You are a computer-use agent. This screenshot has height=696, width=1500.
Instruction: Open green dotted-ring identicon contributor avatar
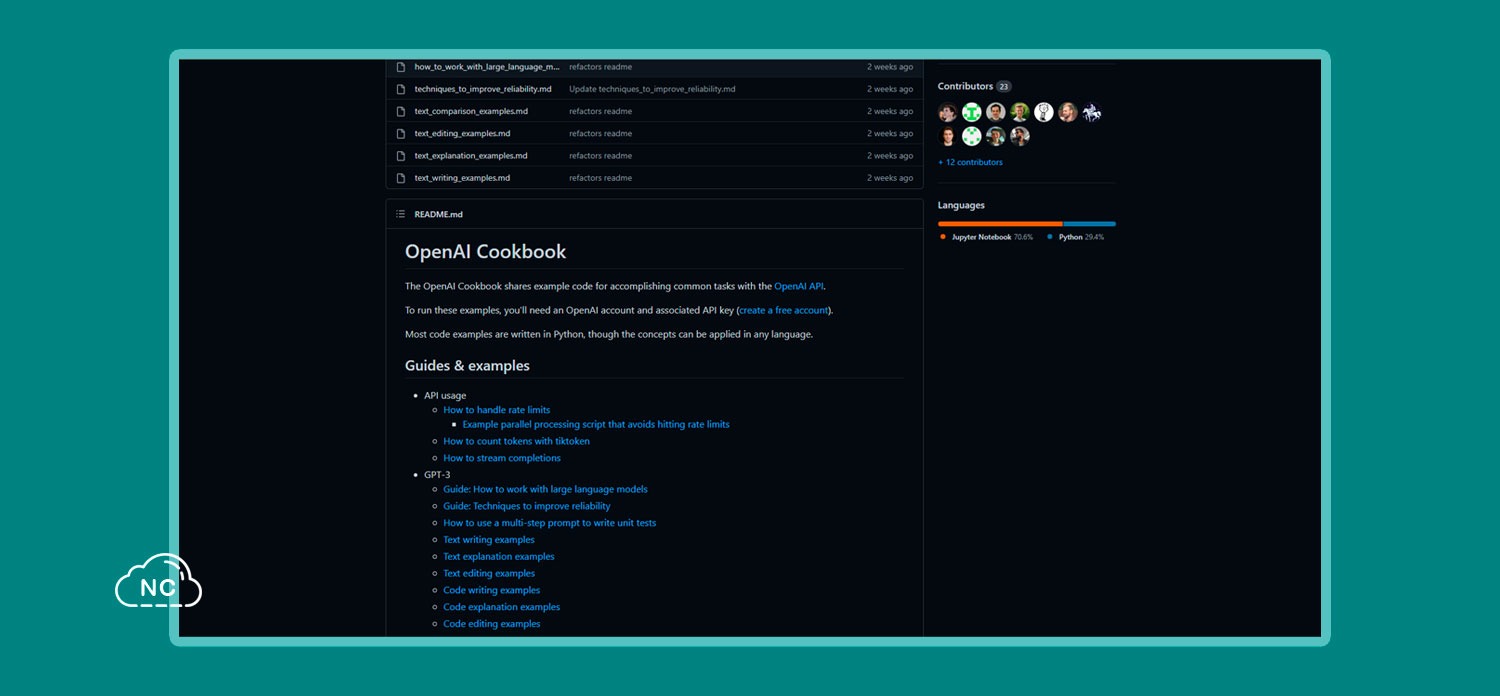972,136
